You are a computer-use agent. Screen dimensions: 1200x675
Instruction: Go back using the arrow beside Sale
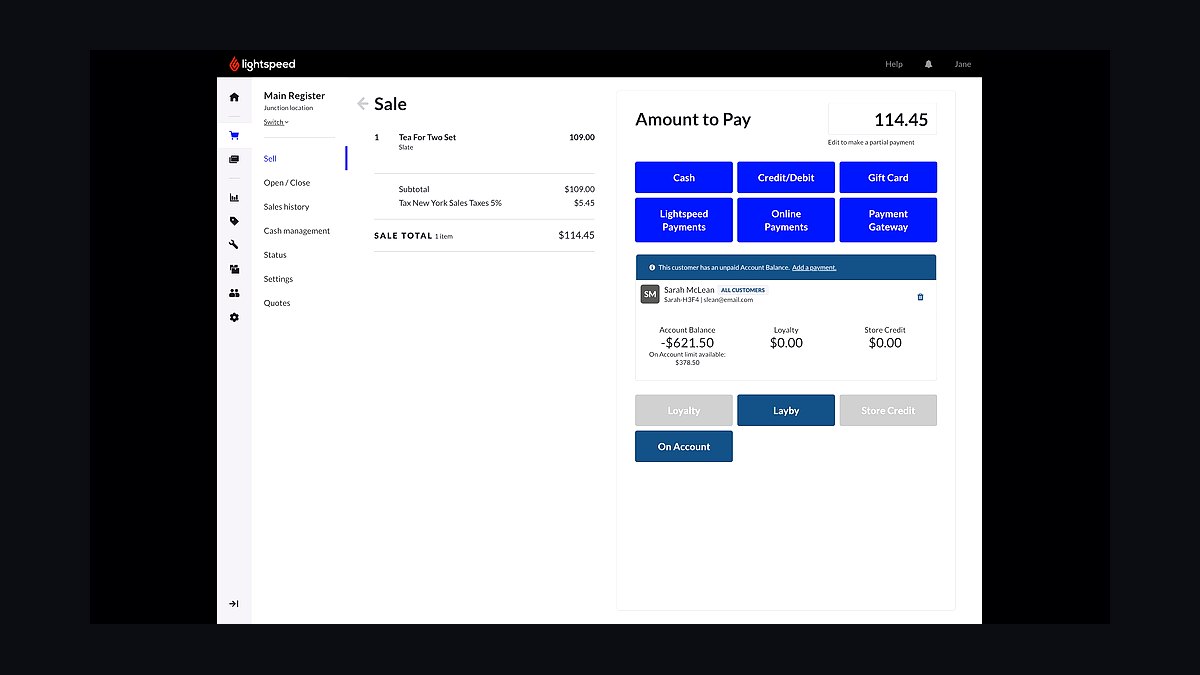click(x=362, y=104)
